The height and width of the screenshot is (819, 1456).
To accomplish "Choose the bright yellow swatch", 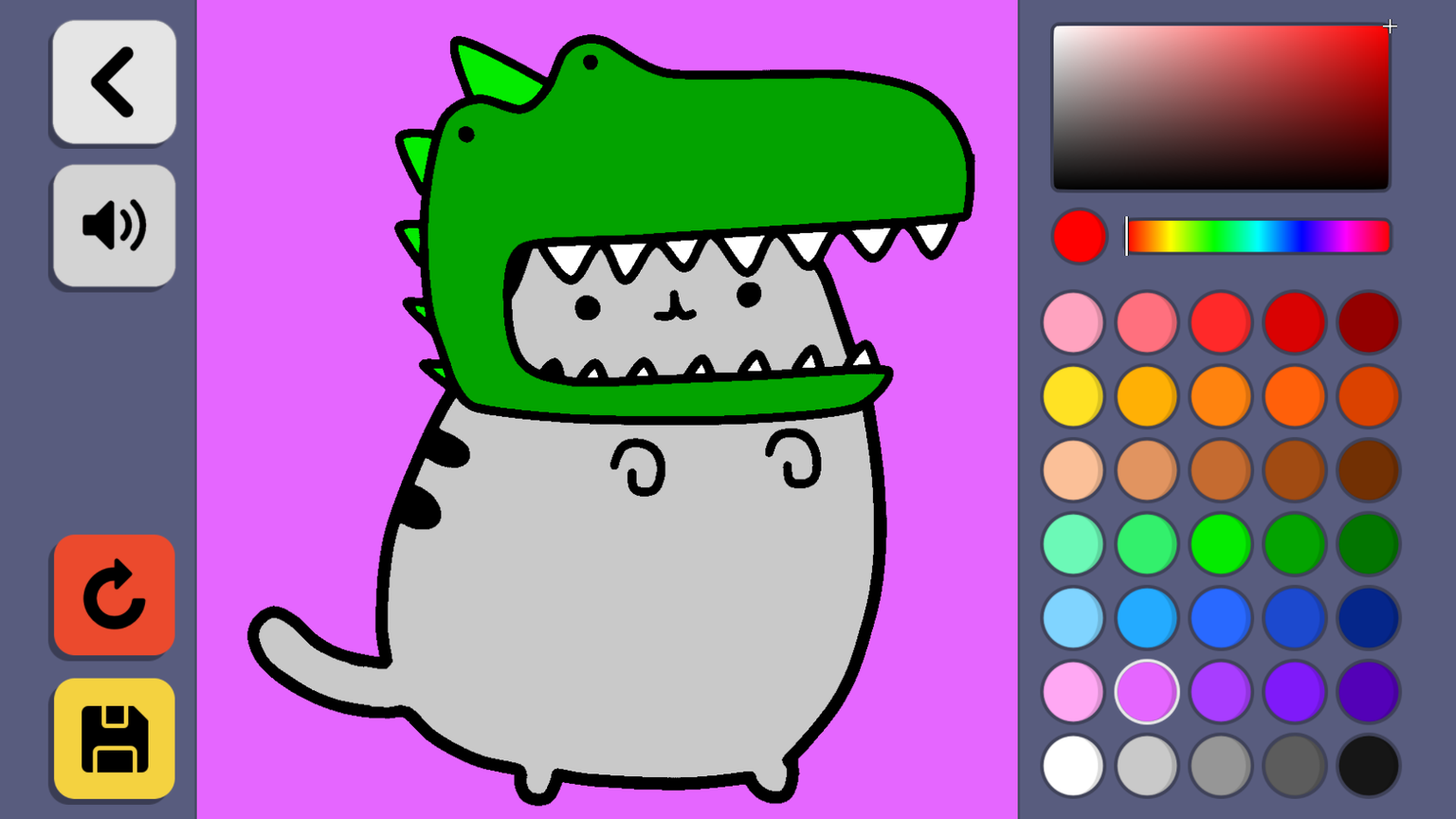I will tap(1073, 396).
